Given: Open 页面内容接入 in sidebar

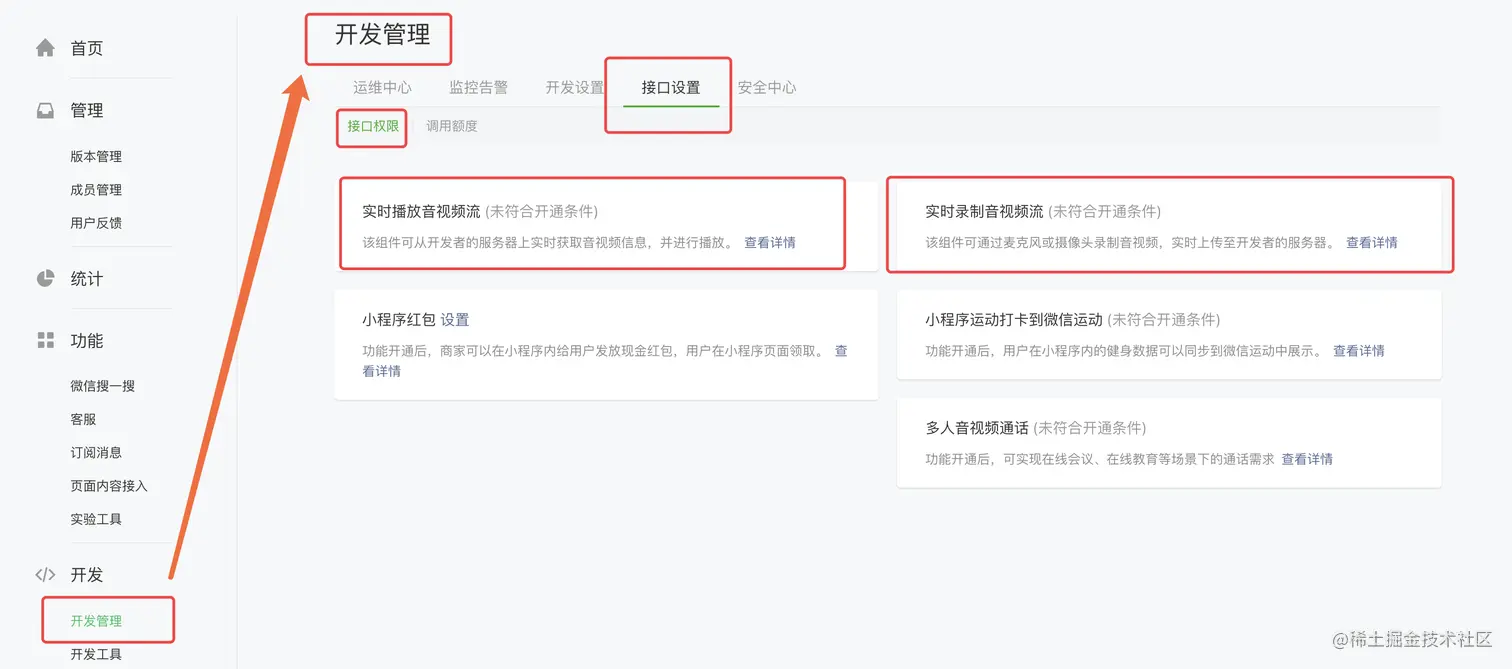Looking at the screenshot, I should 109,486.
